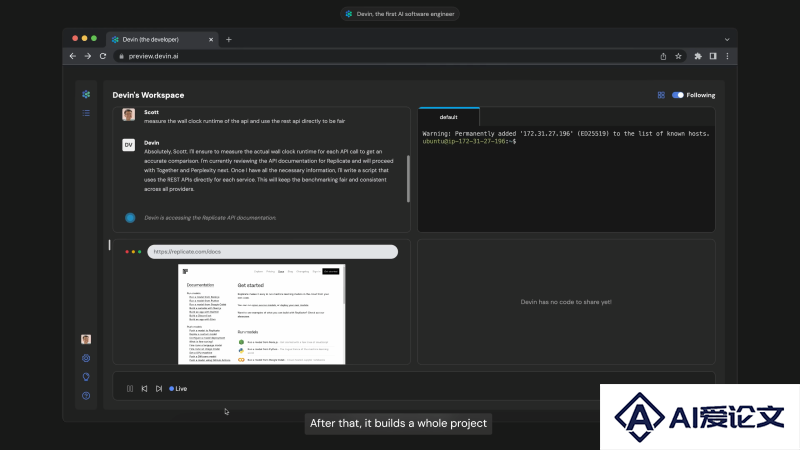The height and width of the screenshot is (450, 800).
Task: Open the browser three-dot menu
Action: [x=728, y=56]
